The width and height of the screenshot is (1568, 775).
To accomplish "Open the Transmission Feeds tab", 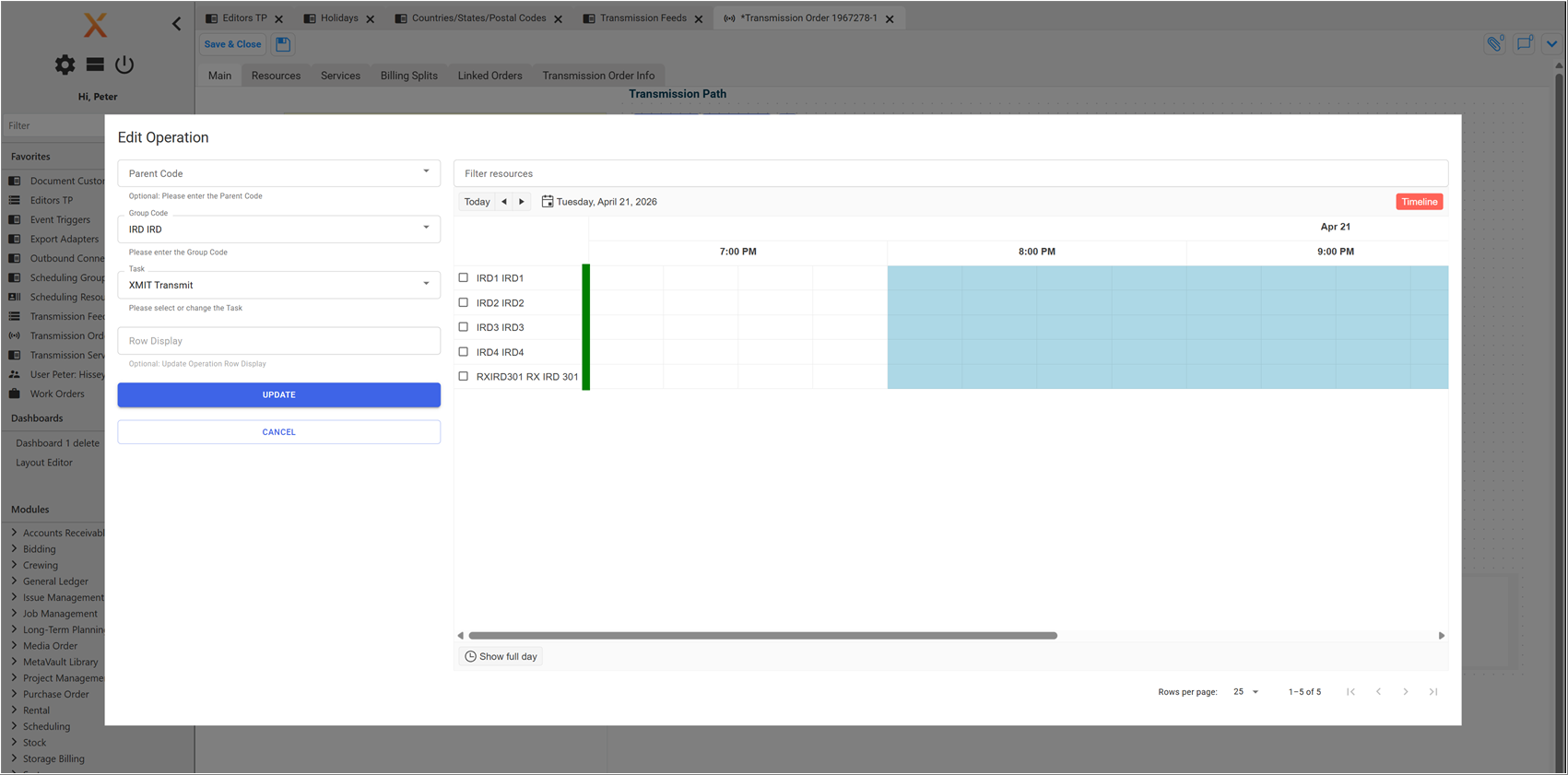I will [x=643, y=18].
